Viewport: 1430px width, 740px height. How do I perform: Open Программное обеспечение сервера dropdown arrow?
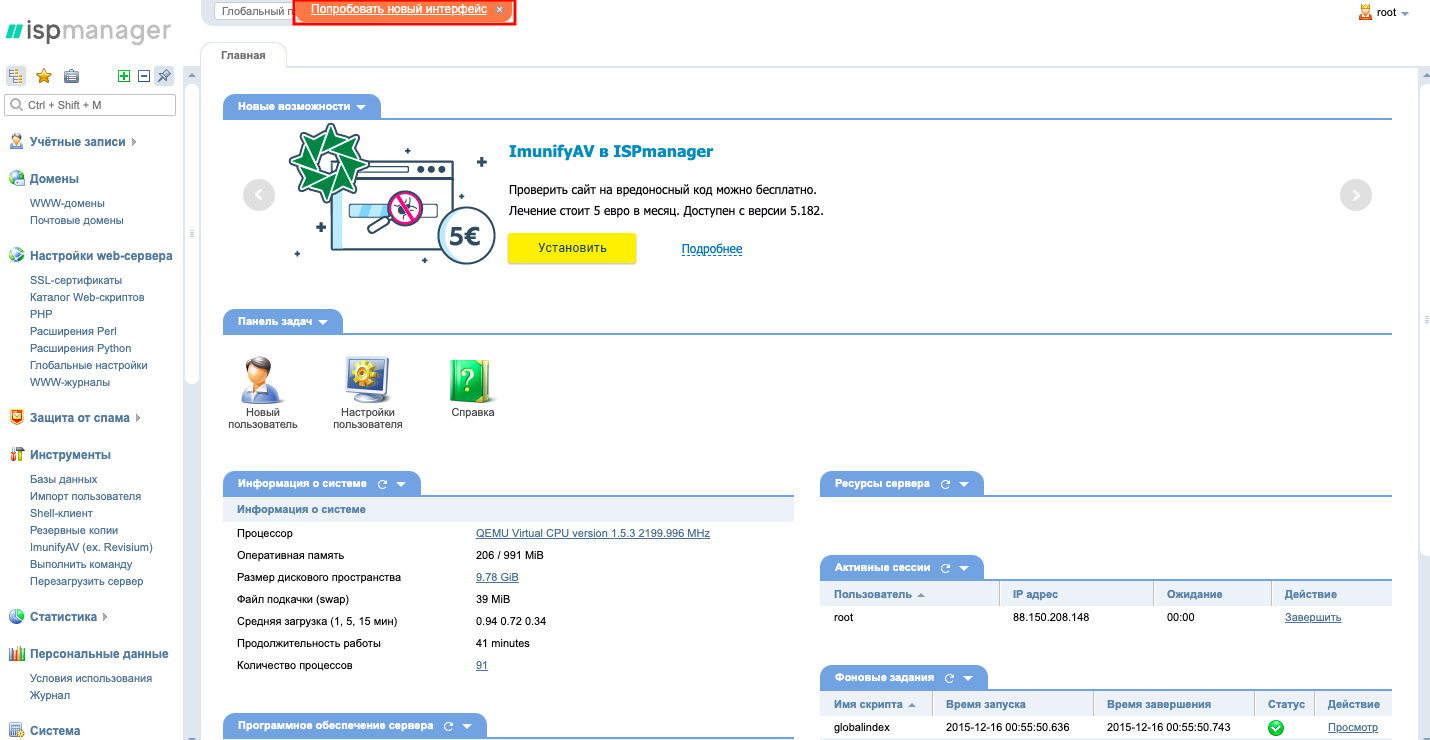coord(467,727)
